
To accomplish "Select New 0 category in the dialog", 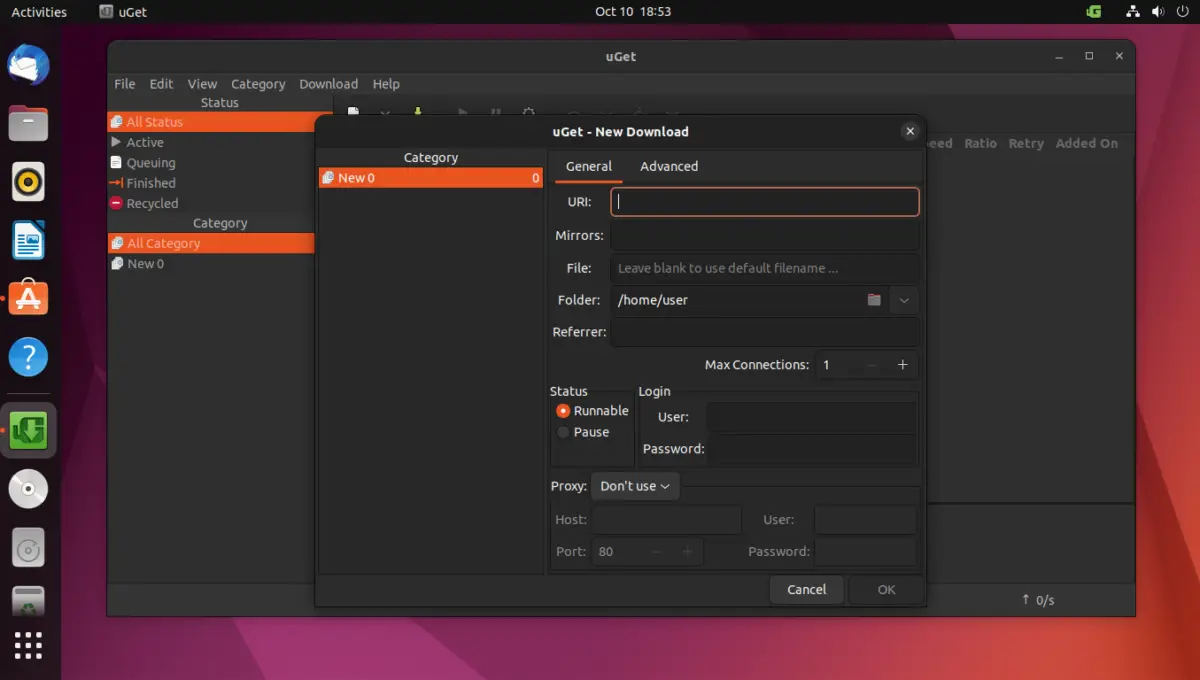I will (x=431, y=178).
